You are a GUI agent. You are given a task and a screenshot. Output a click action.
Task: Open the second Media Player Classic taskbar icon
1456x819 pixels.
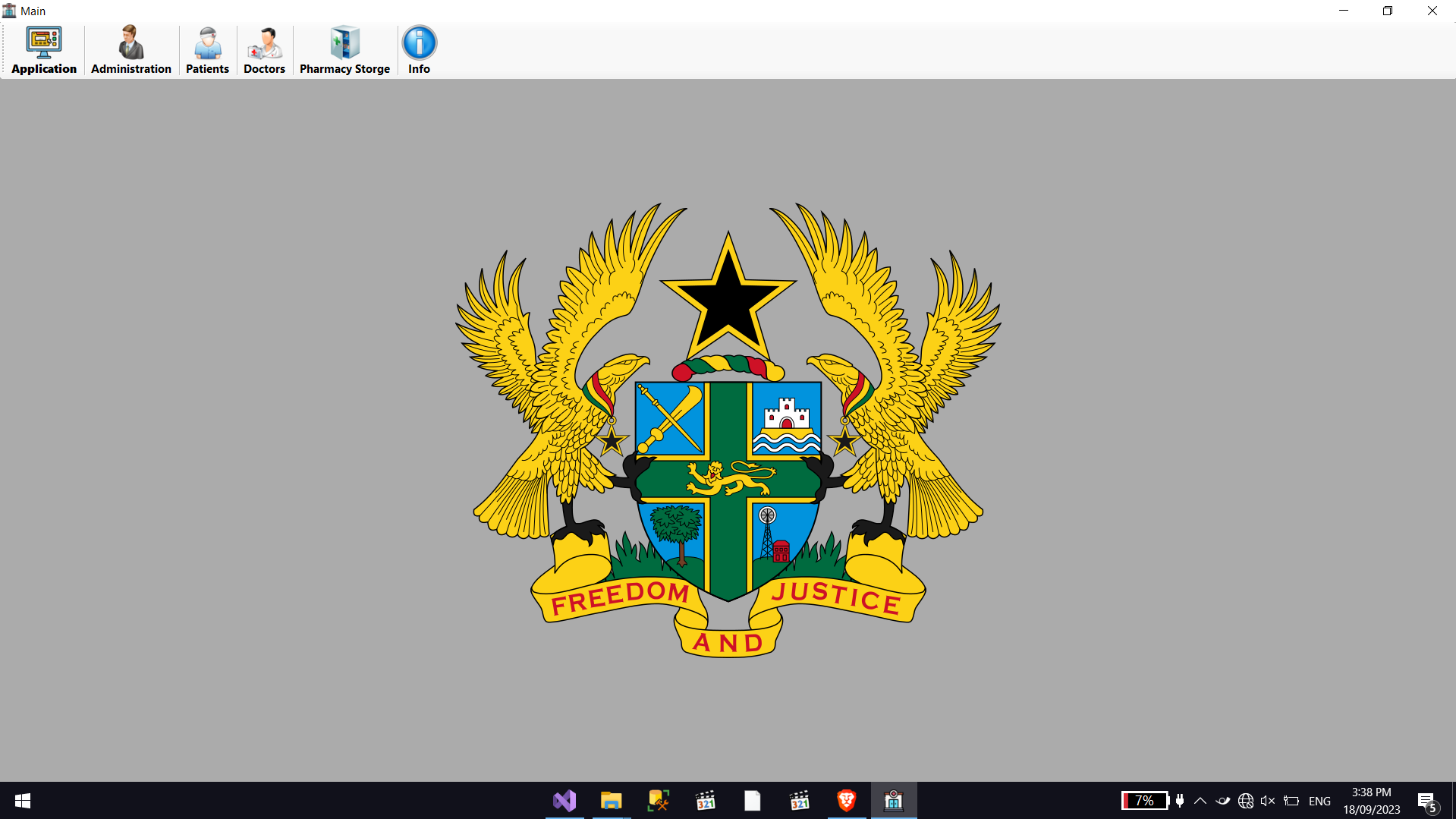click(x=800, y=801)
